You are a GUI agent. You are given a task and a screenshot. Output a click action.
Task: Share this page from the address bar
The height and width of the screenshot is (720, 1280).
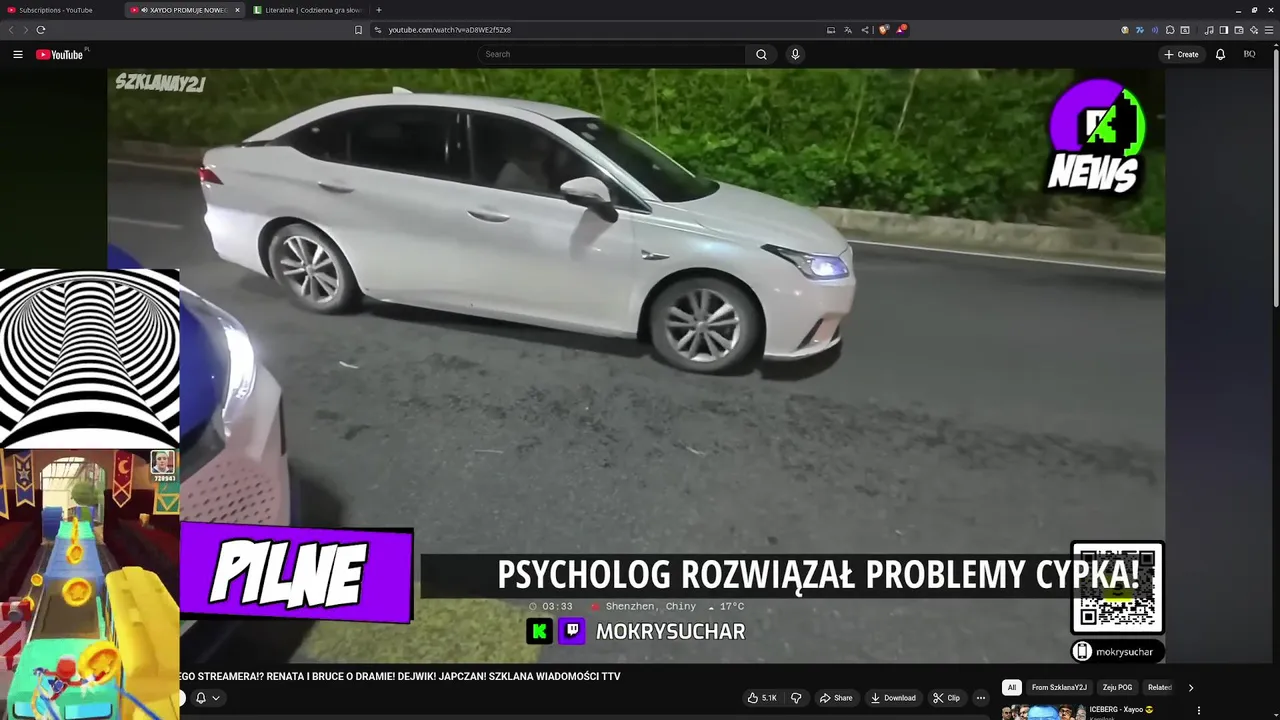pos(865,30)
